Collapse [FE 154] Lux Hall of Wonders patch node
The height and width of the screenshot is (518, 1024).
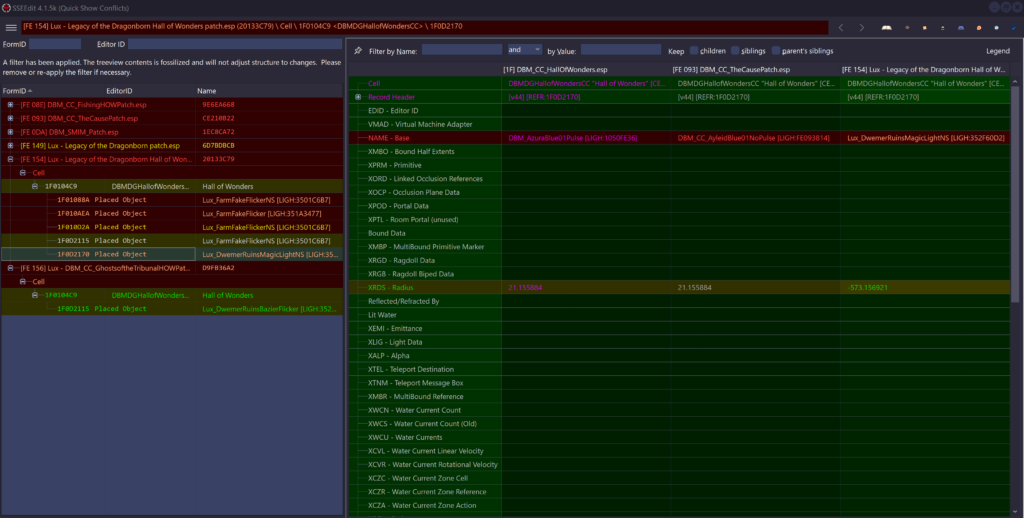(x=10, y=159)
